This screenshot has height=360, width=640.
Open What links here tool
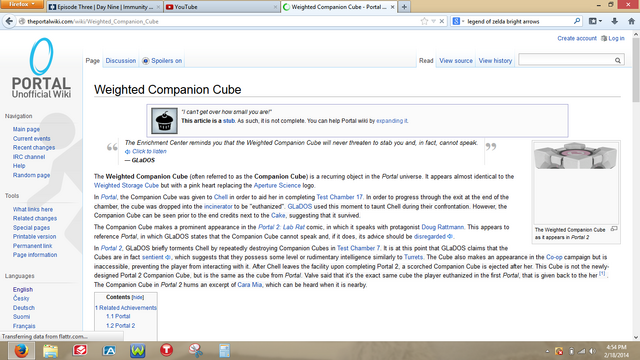coord(33,209)
